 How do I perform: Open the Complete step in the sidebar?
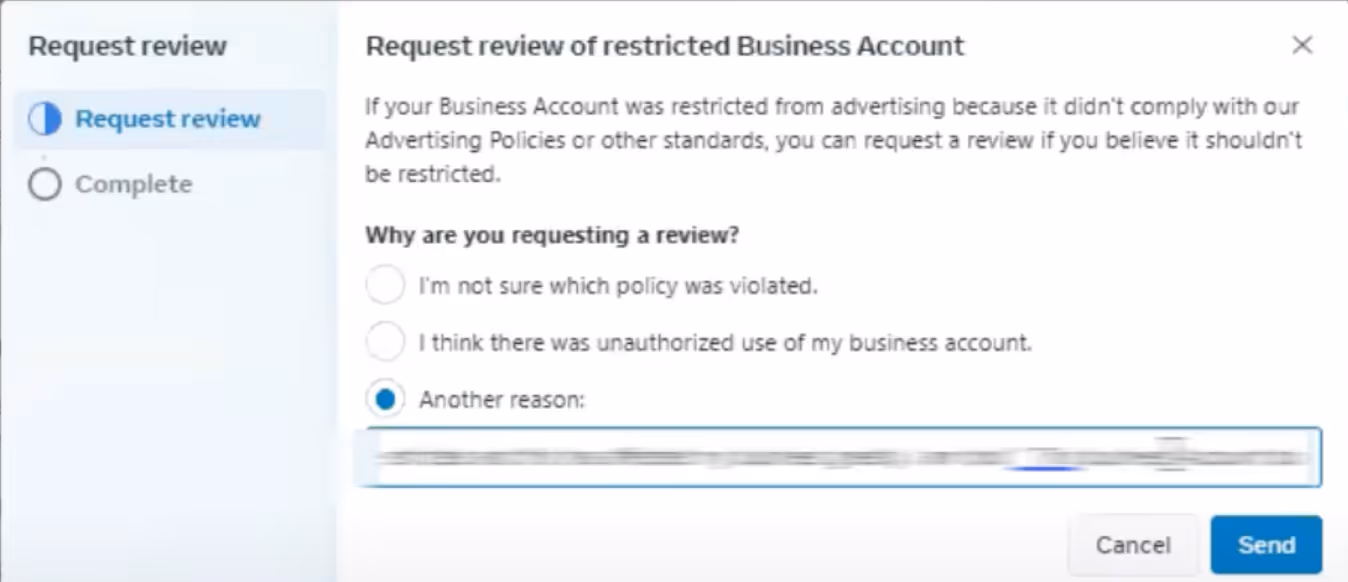click(x=133, y=183)
